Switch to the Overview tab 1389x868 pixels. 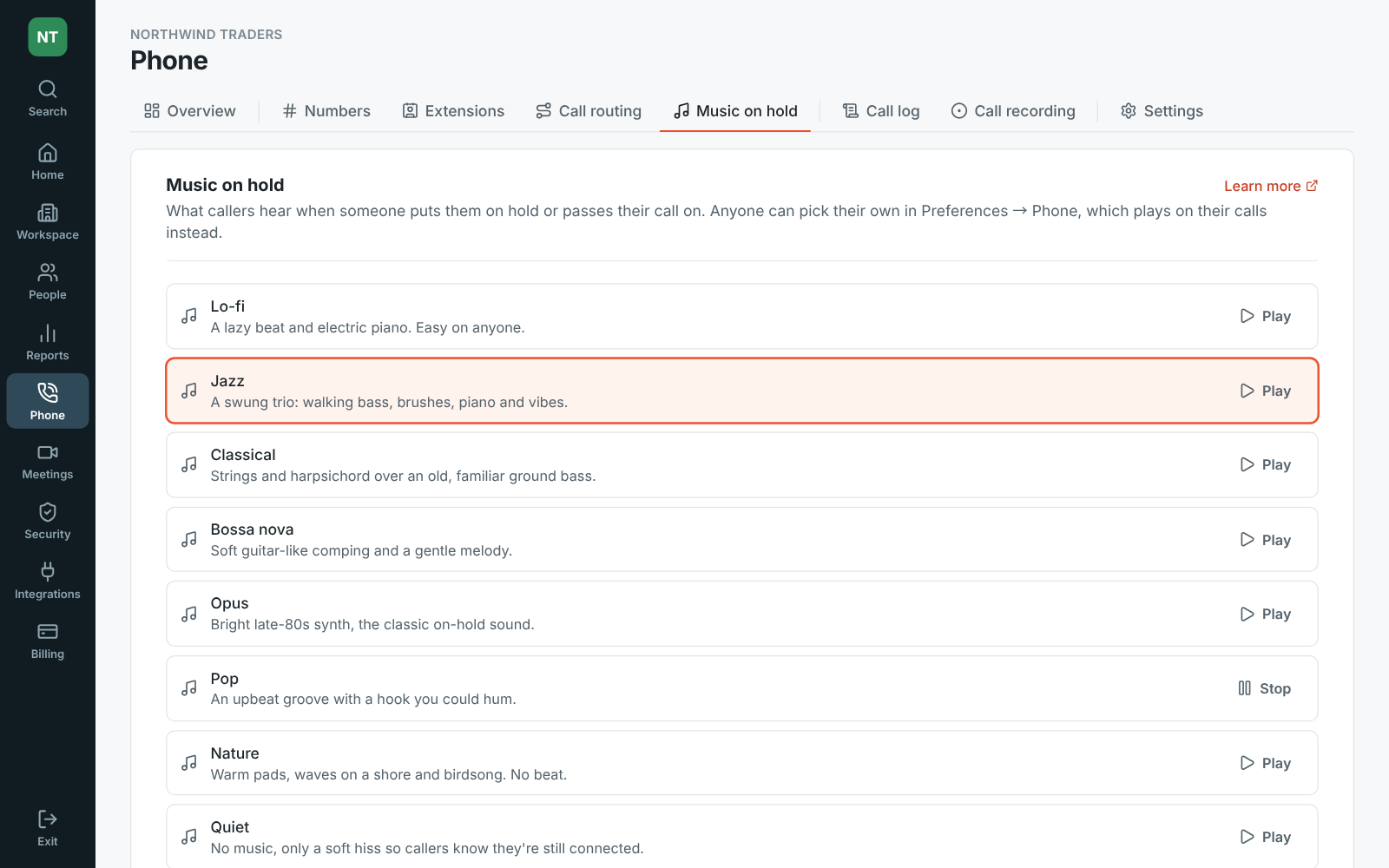pyautogui.click(x=189, y=111)
